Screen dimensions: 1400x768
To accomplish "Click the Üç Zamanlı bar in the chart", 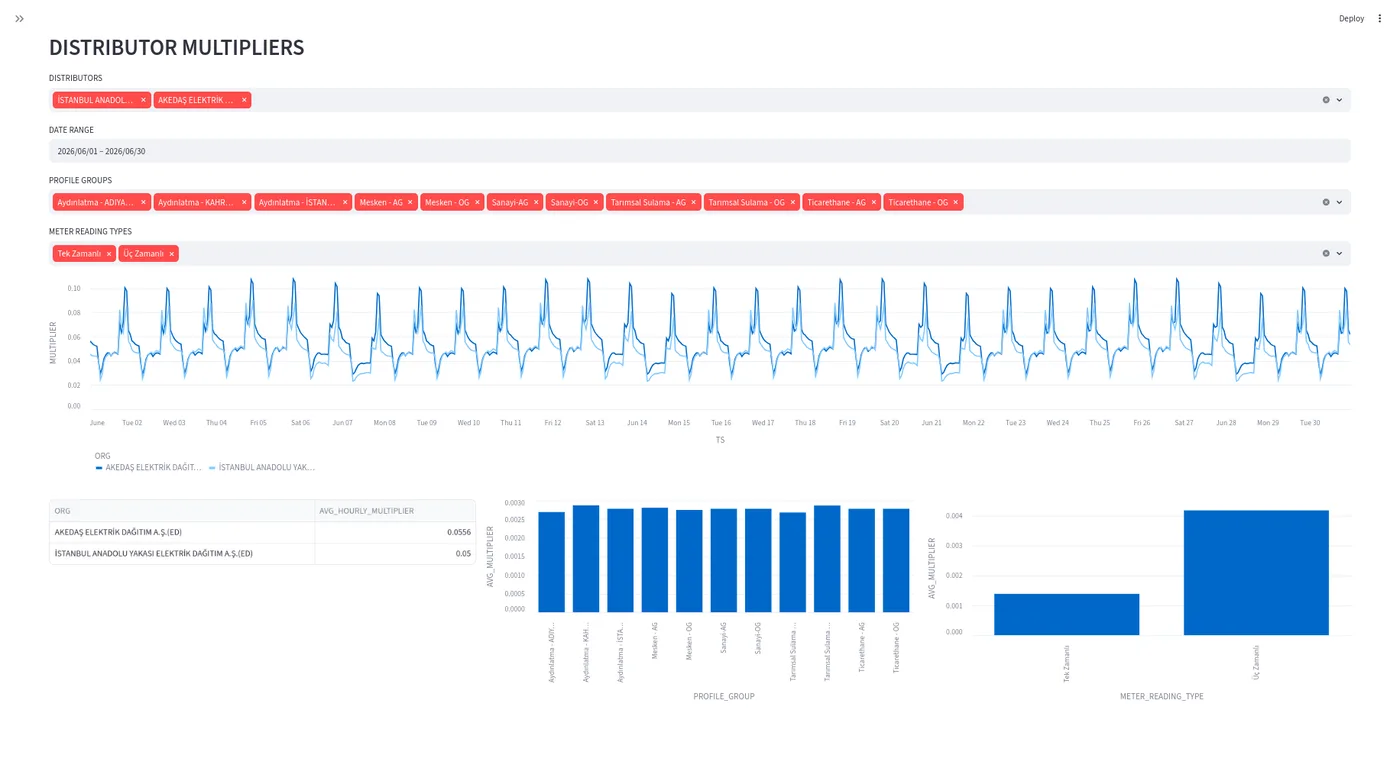I will point(1256,573).
